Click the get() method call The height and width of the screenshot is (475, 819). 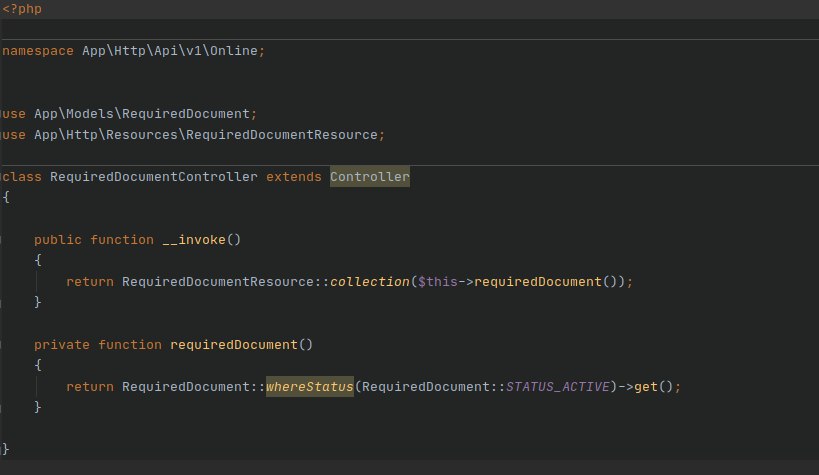pyautogui.click(x=653, y=387)
